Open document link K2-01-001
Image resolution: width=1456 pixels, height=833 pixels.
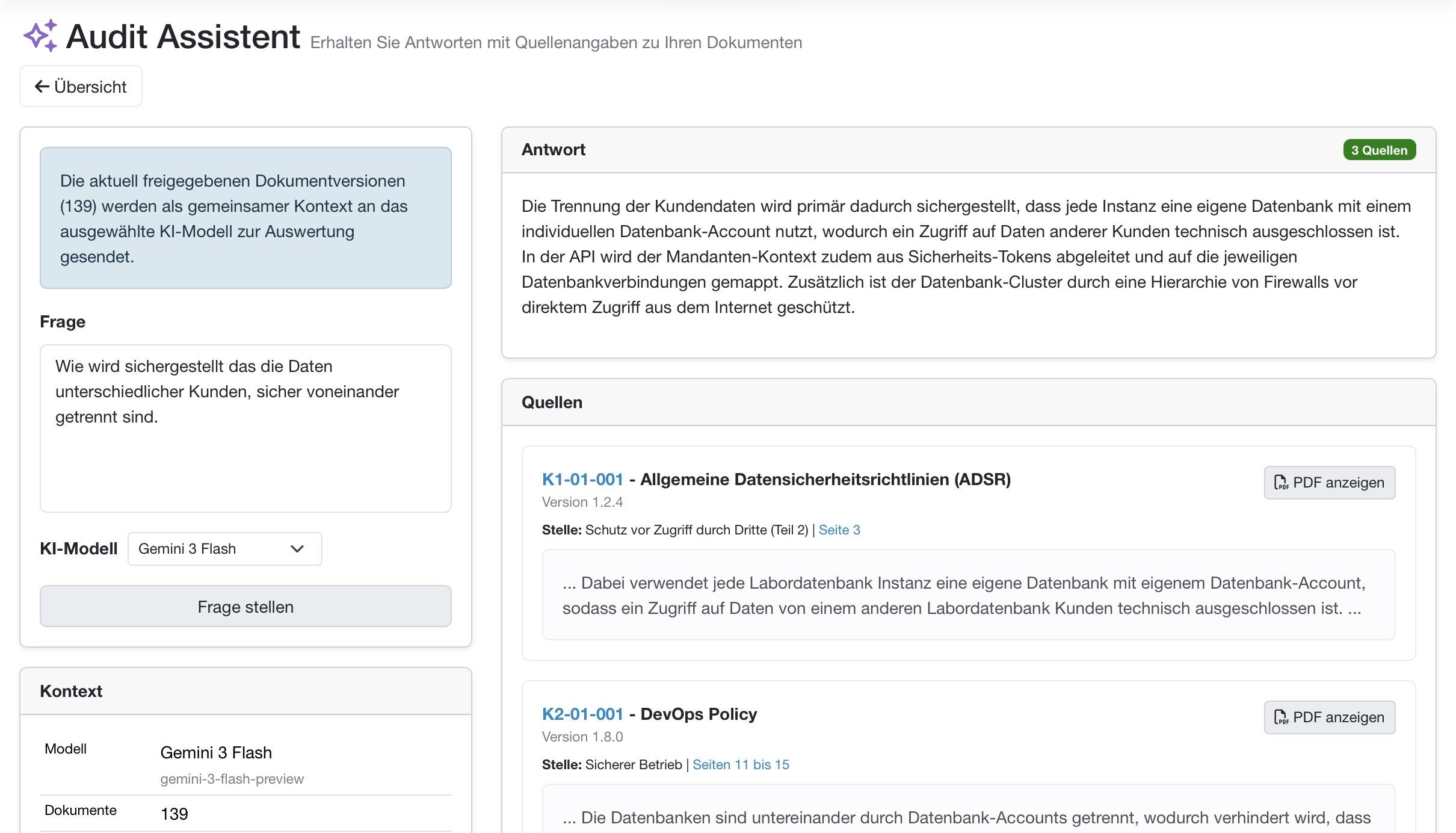(x=582, y=714)
